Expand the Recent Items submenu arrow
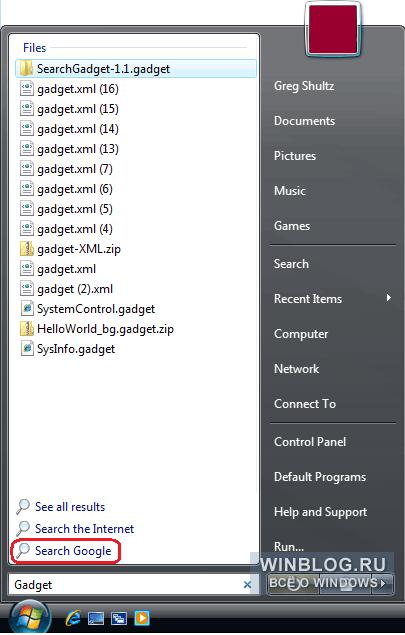The image size is (405, 635). (389, 298)
